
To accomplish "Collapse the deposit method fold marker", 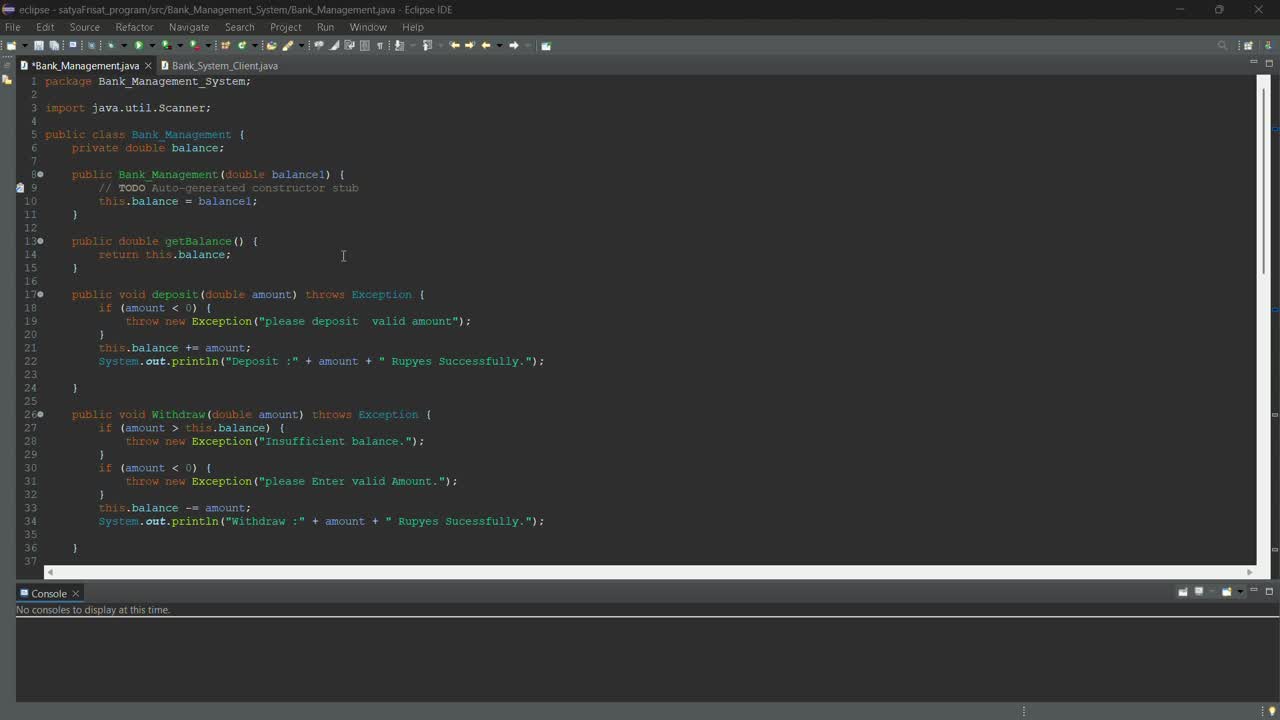I will [40, 294].
